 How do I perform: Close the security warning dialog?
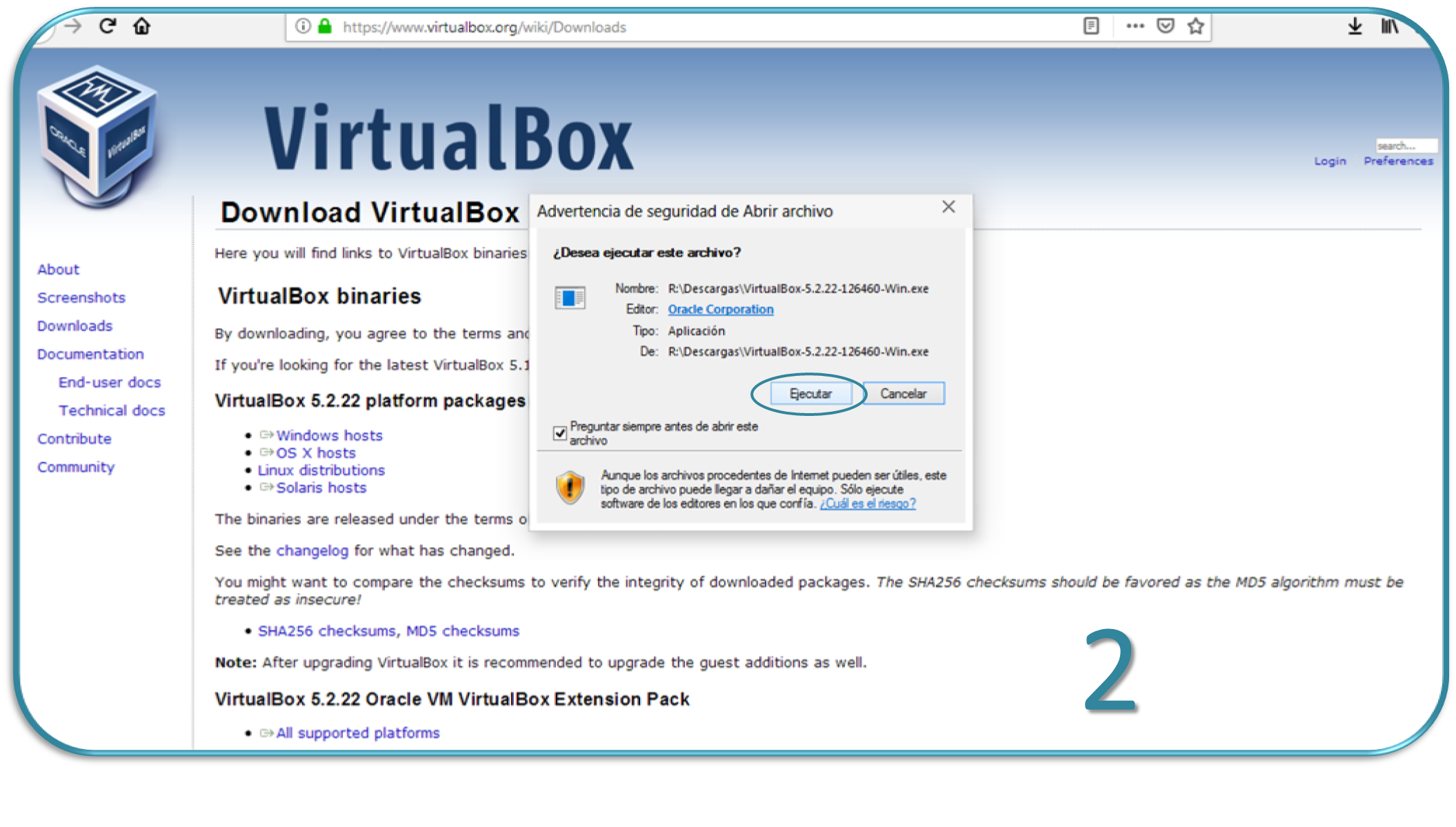(948, 207)
